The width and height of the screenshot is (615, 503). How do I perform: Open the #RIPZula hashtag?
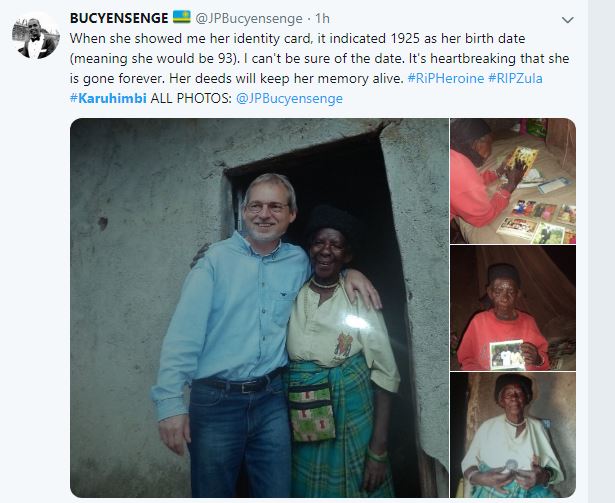click(x=515, y=78)
